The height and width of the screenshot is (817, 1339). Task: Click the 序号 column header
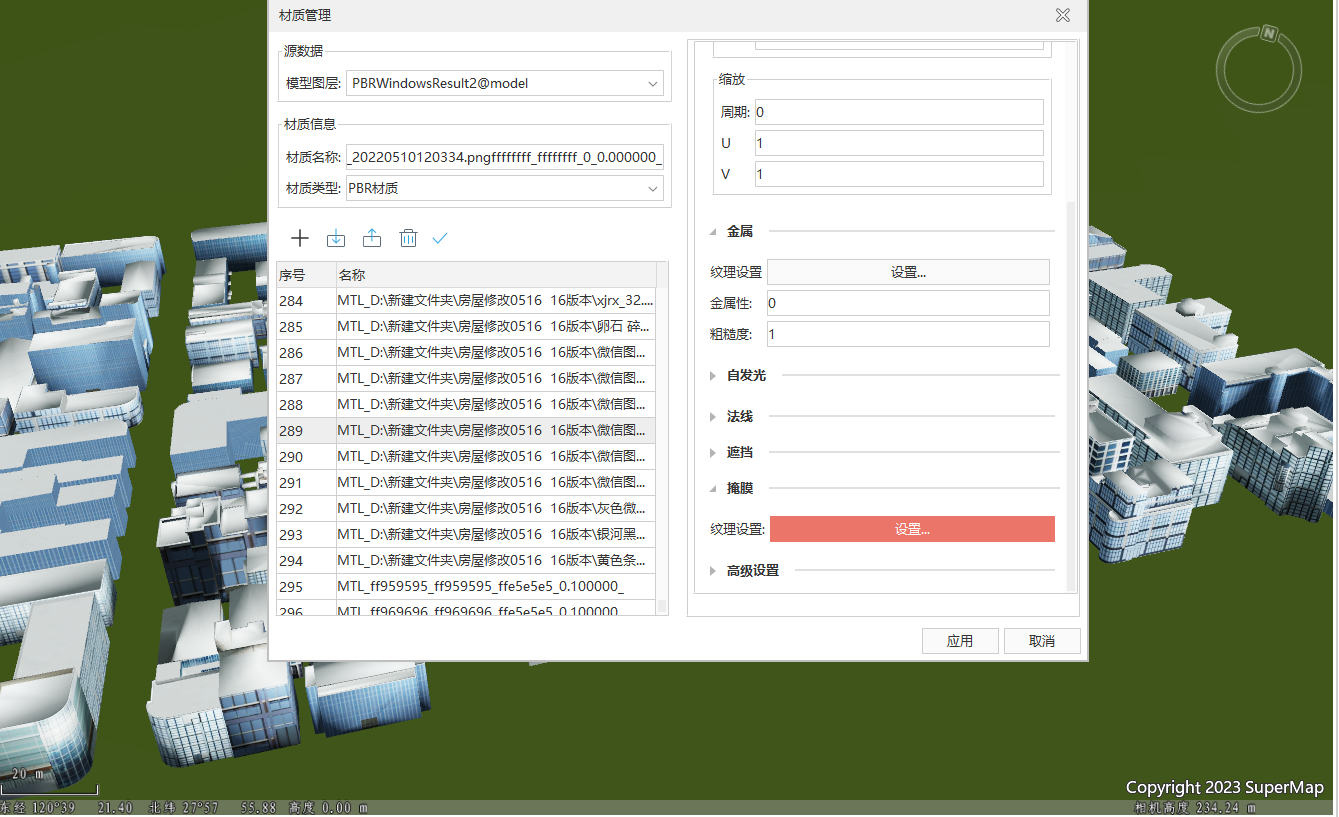[x=306, y=275]
